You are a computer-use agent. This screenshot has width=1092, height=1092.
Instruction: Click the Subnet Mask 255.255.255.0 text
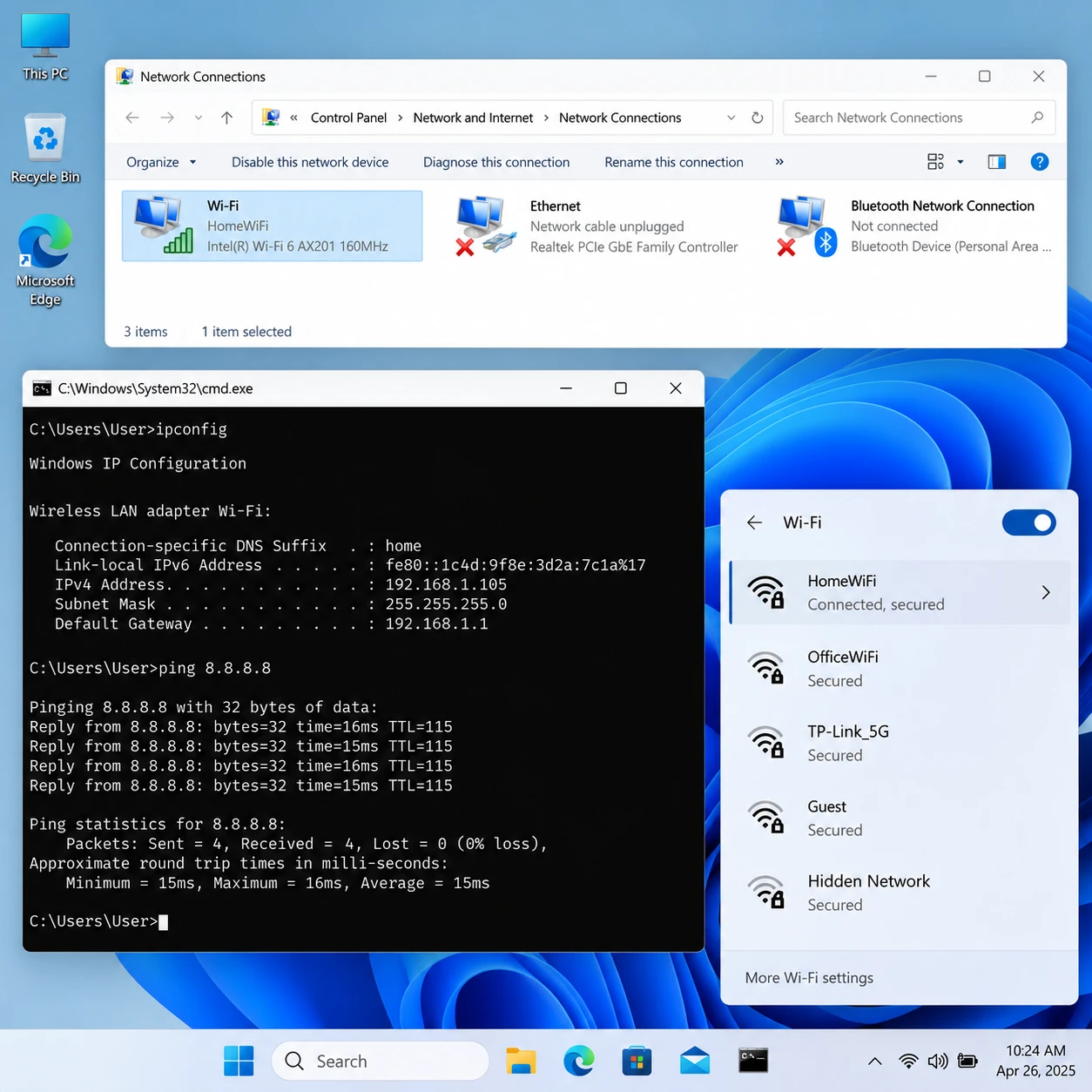pos(446,604)
